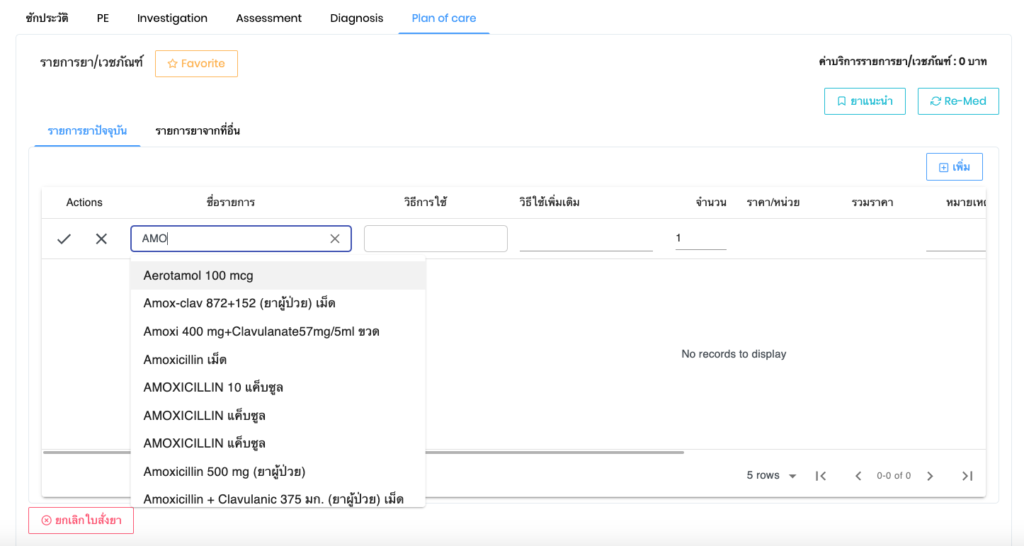Screen dimensions: 1024x546
Task: Choose Aerotamol 100 mcg from the list
Action: coord(198,275)
